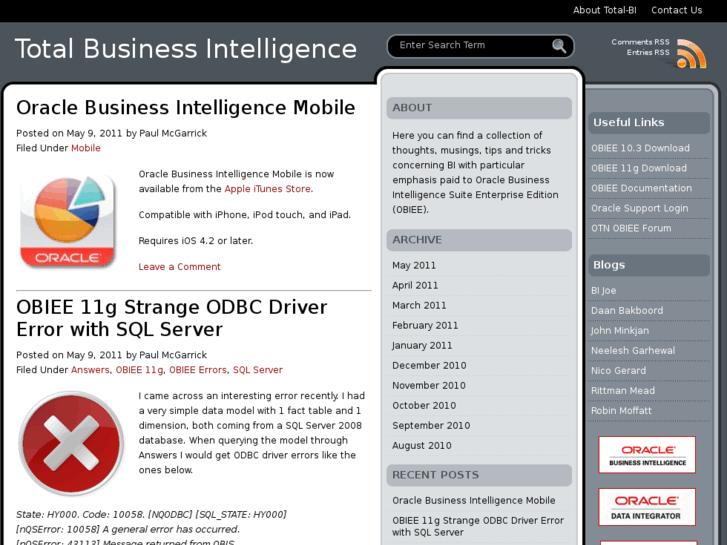This screenshot has width=727, height=545.
Task: Subscribe to Entries RSS
Action: [648, 52]
